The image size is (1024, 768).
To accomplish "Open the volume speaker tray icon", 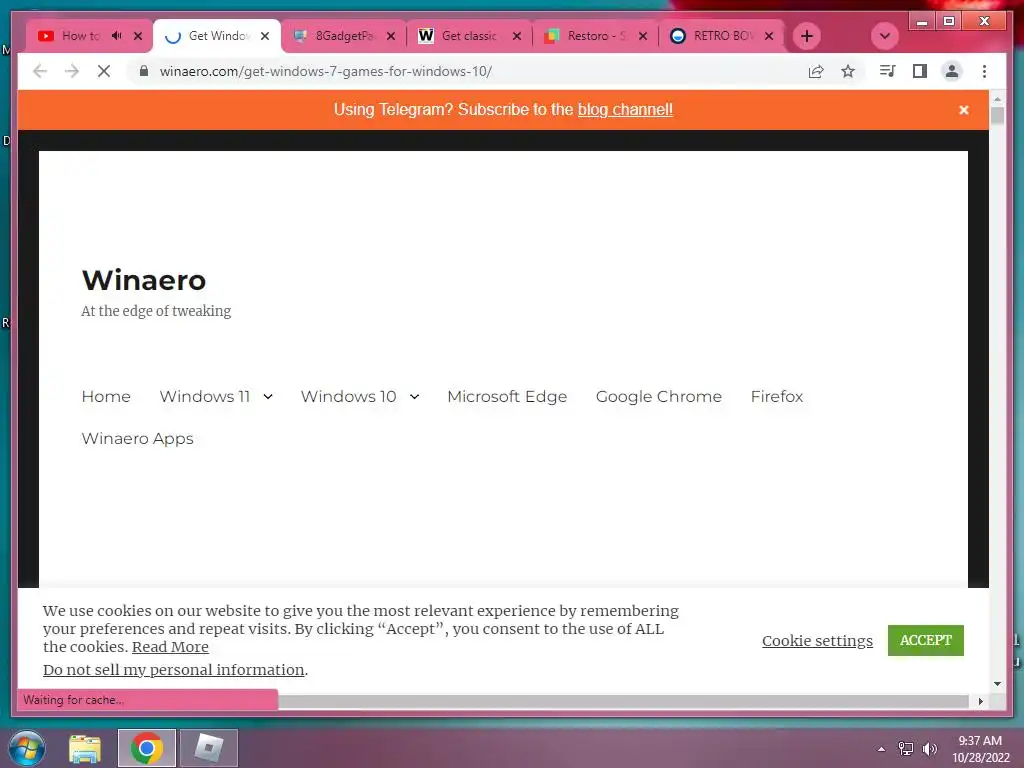I will point(929,749).
